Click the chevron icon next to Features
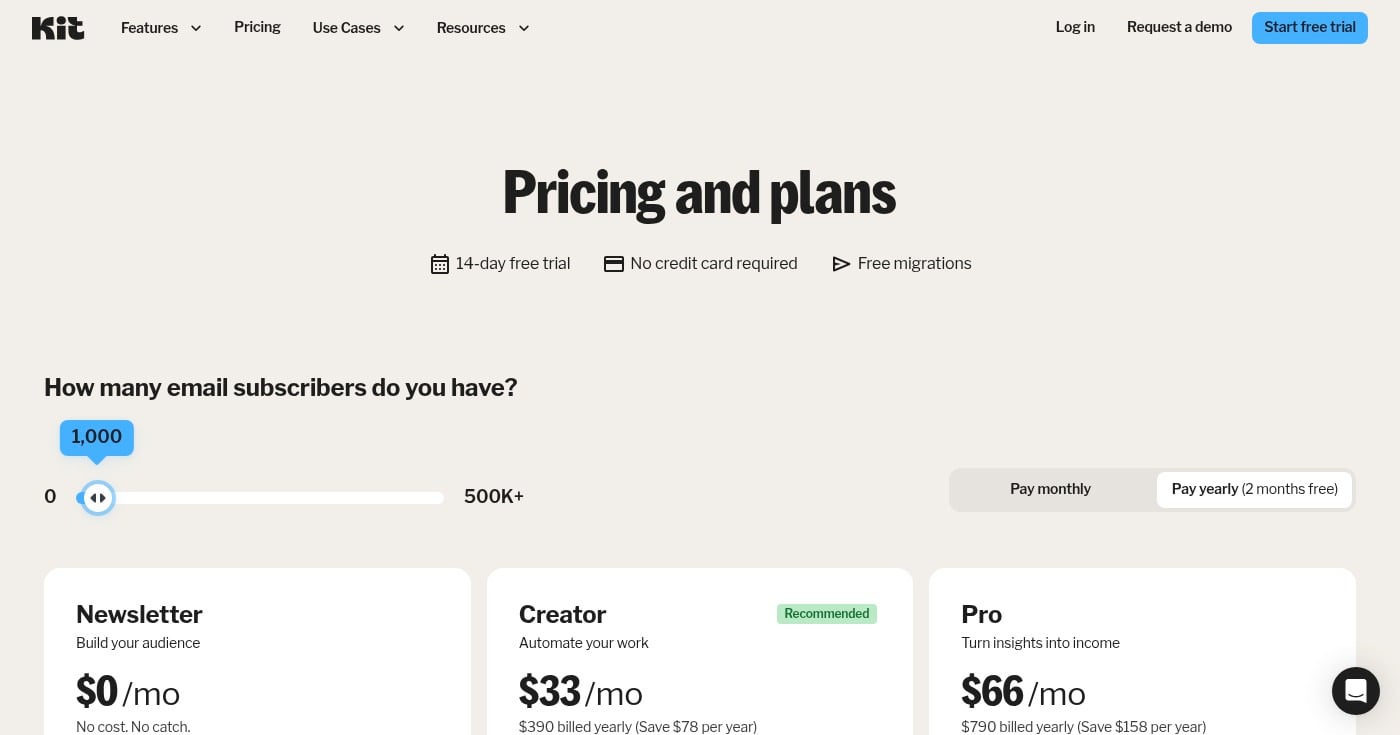Viewport: 1400px width, 735px height. pos(196,28)
